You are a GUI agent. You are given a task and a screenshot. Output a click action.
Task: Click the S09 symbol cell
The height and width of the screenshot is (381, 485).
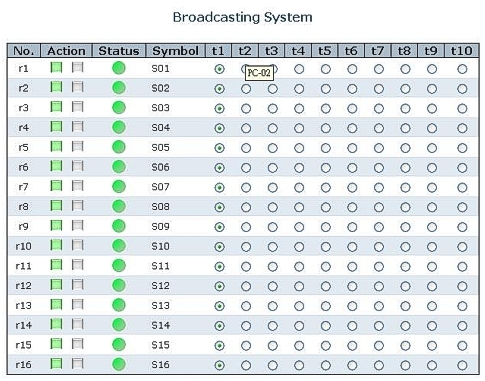(x=161, y=227)
